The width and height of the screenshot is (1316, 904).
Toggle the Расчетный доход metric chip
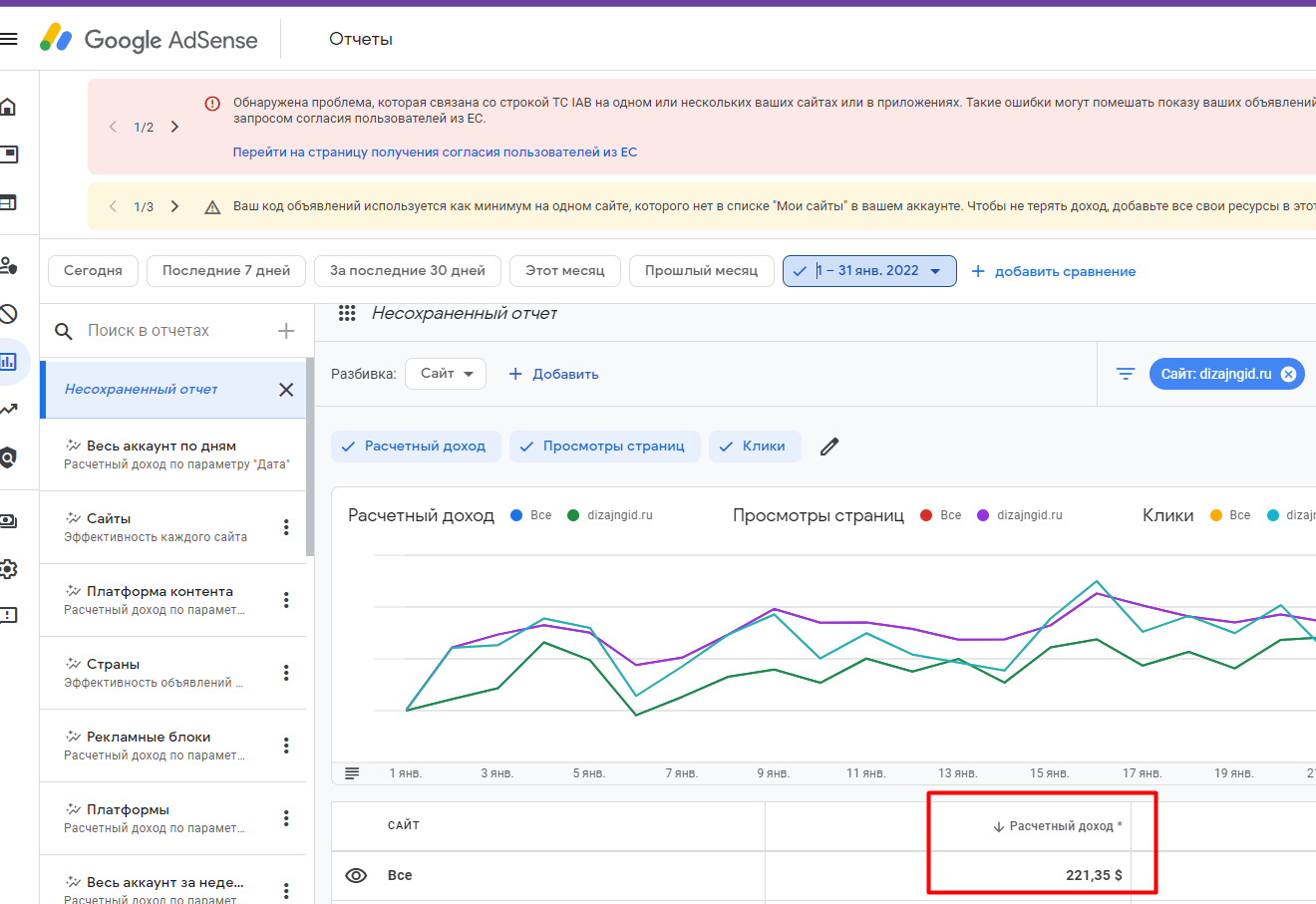[x=415, y=447]
